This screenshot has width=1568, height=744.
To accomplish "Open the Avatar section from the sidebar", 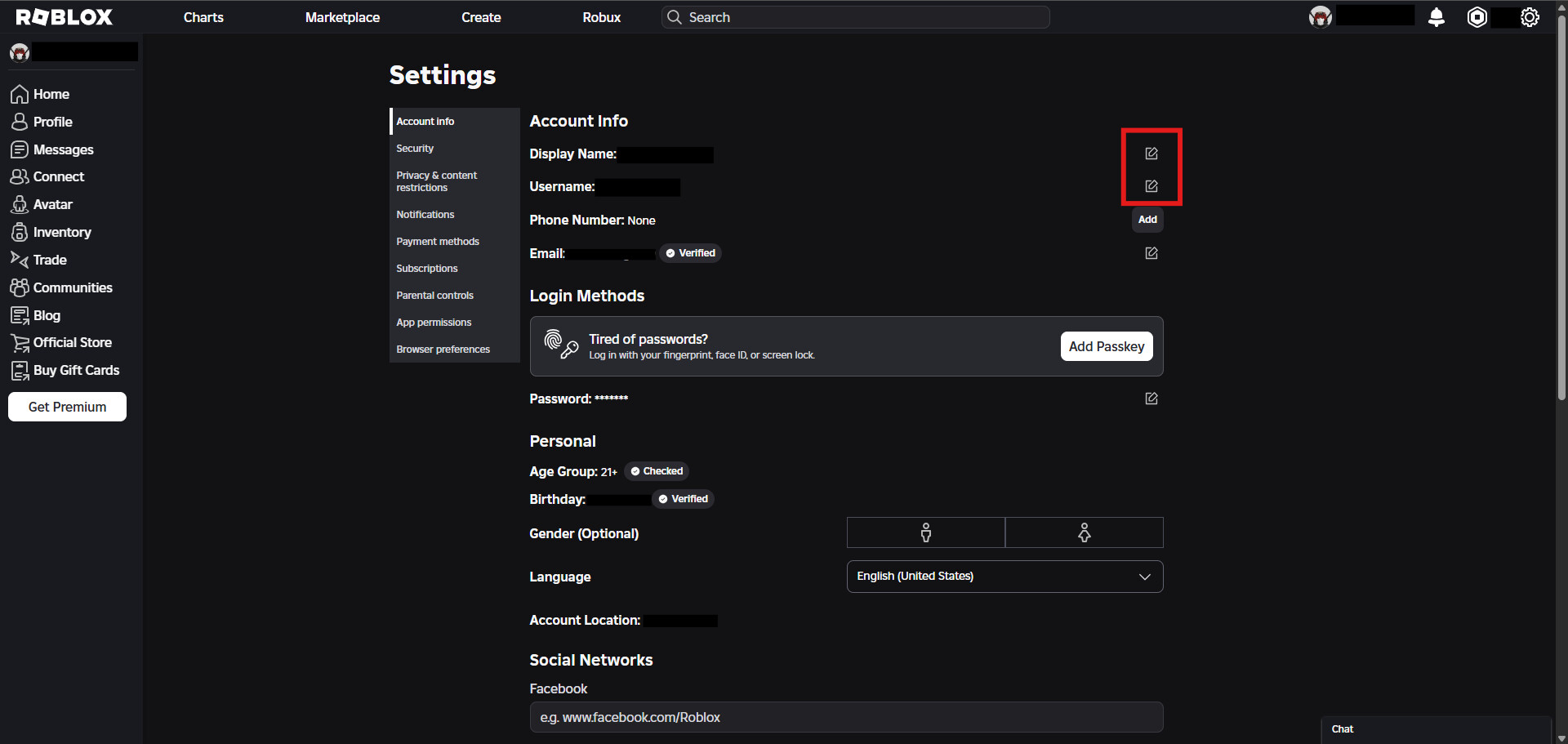I will click(52, 204).
